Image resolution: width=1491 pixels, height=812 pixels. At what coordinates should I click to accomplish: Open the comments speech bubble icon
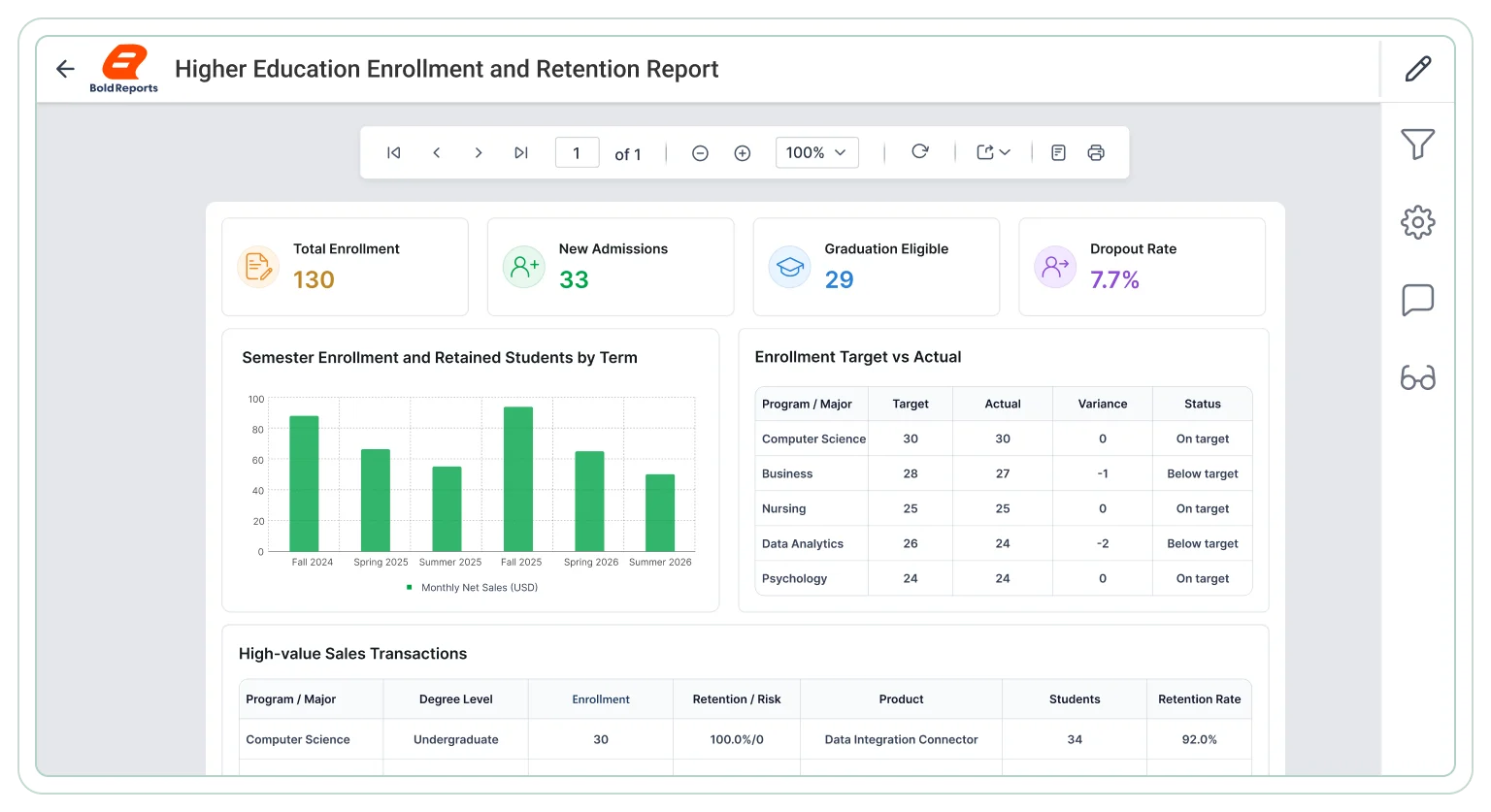click(x=1418, y=300)
